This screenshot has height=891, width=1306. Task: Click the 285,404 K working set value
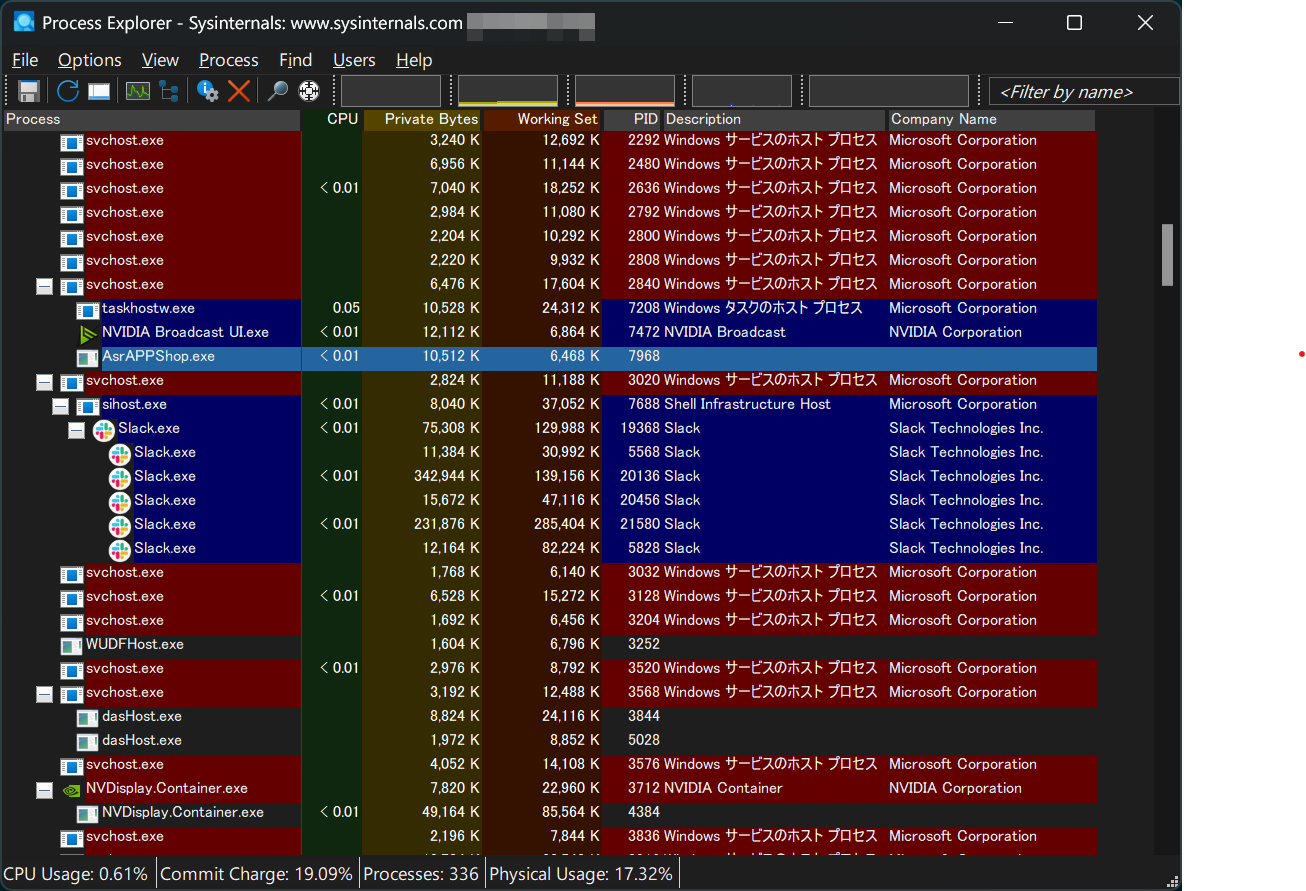567,525
